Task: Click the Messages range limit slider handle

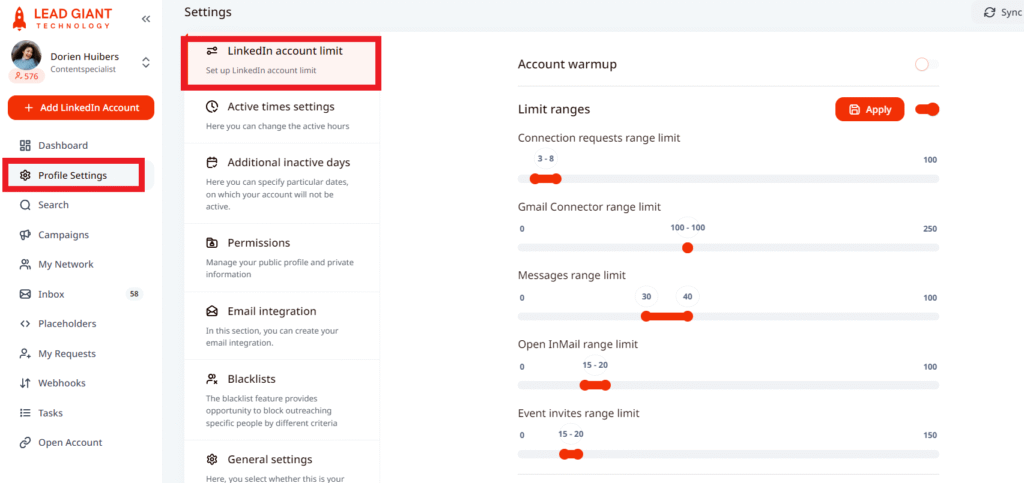Action: click(687, 316)
